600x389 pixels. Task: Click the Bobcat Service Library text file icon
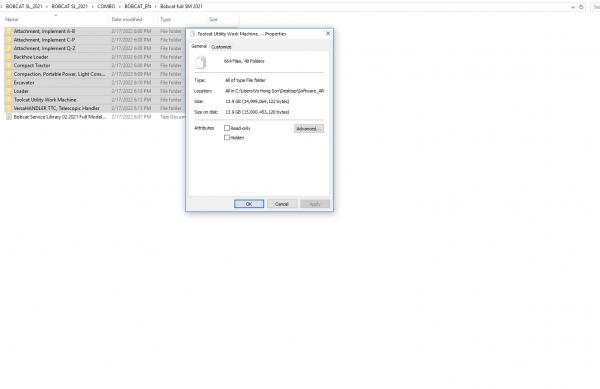pos(9,117)
